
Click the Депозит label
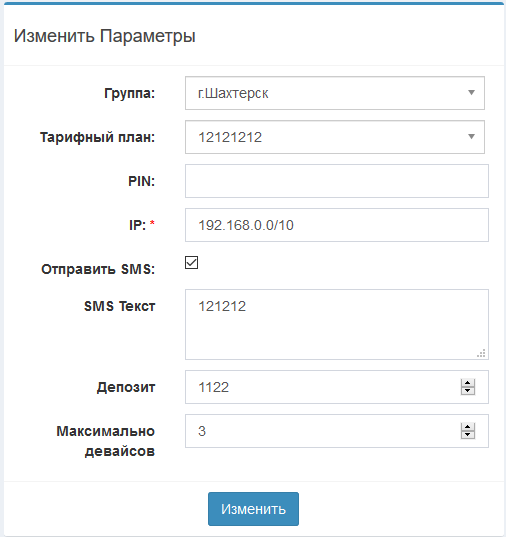click(x=126, y=387)
